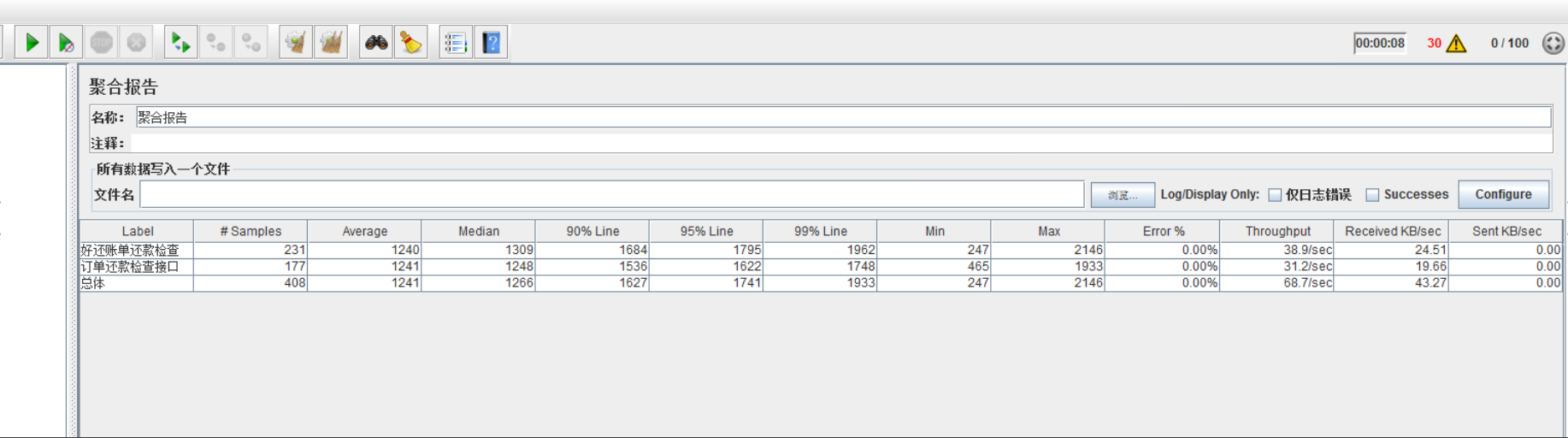Sort by the 90% Line column header
Screen dimensions: 1568x438
click(592, 231)
